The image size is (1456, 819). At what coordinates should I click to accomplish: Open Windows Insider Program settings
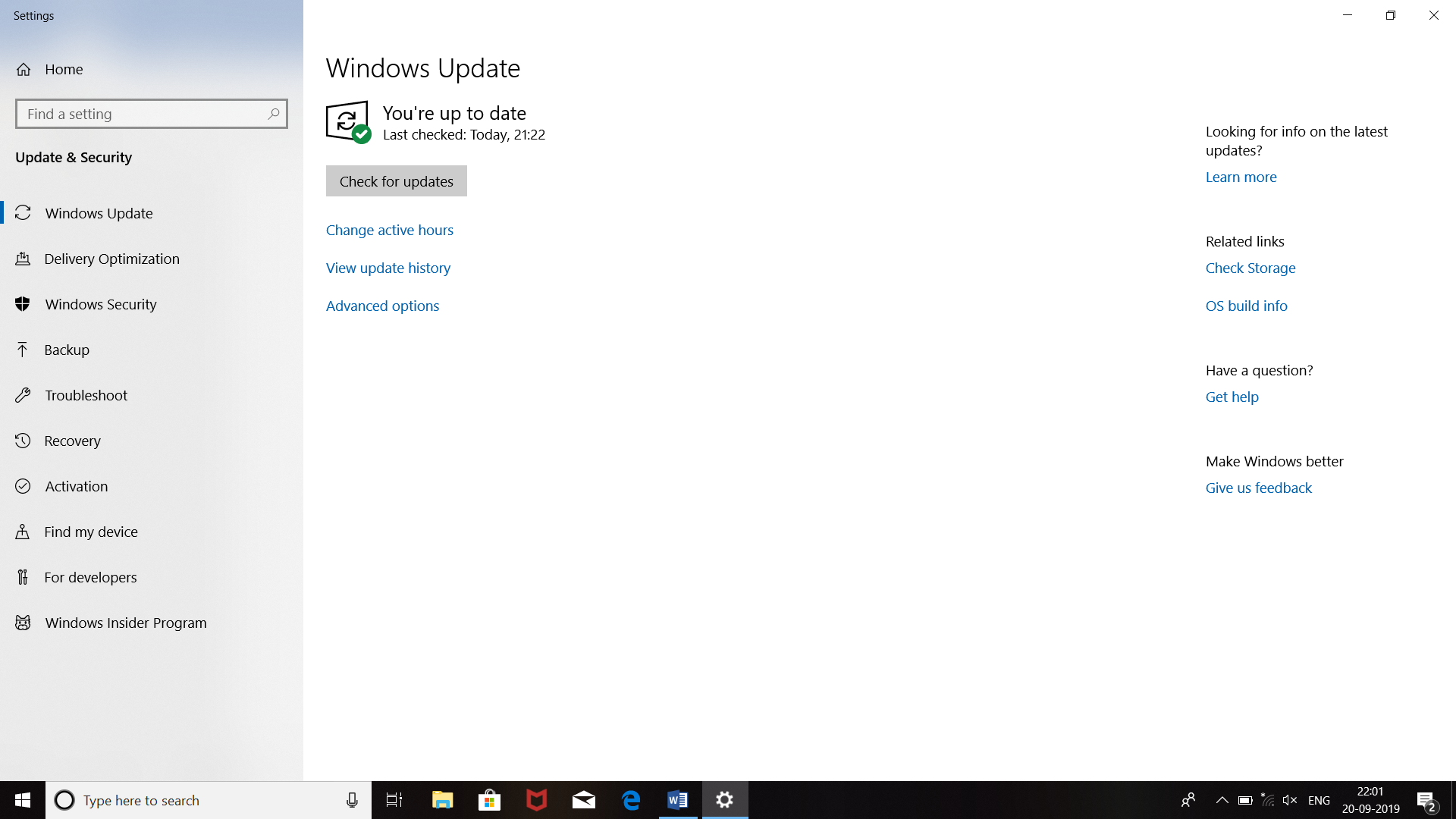[x=126, y=622]
